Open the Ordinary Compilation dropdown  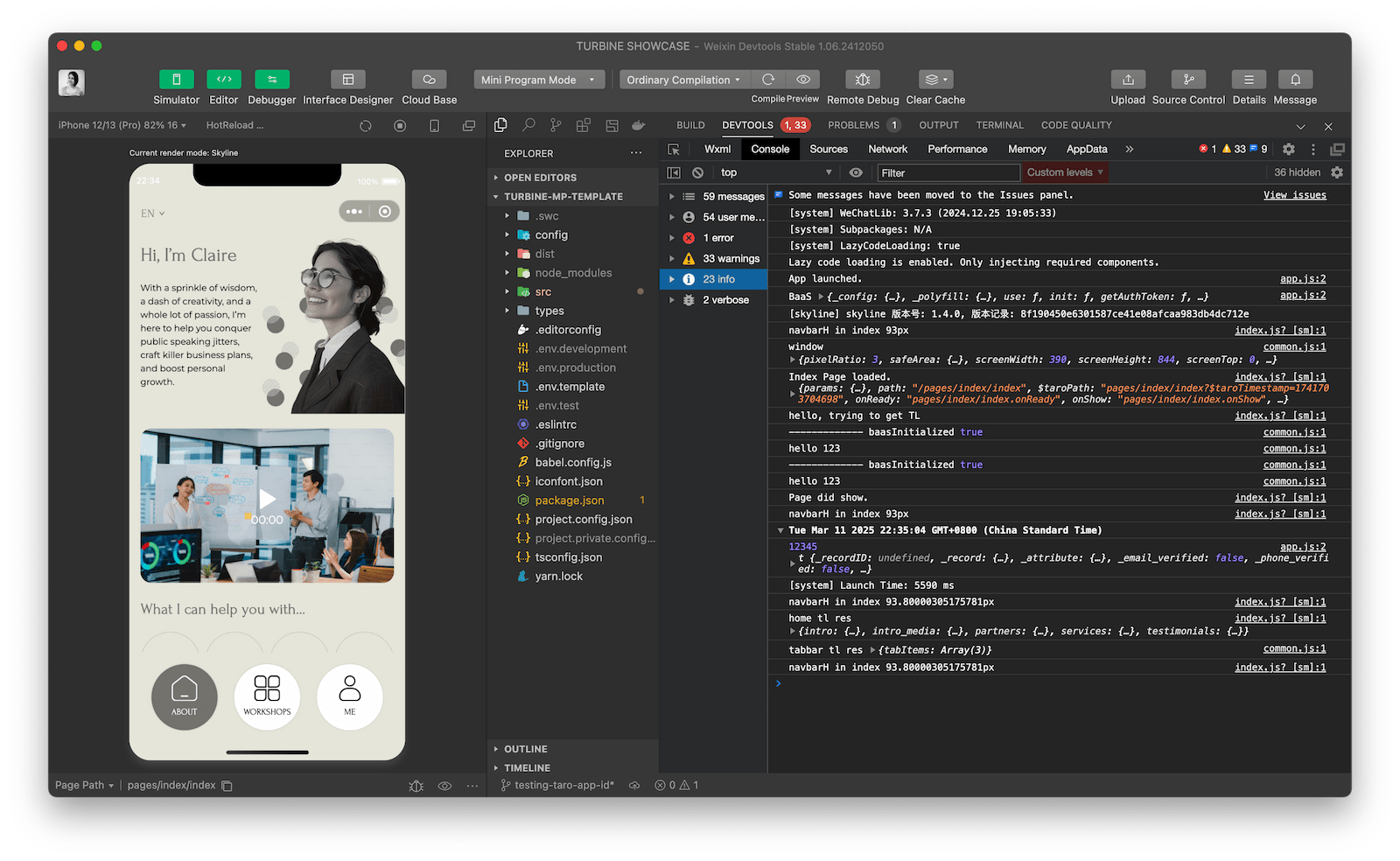[682, 79]
